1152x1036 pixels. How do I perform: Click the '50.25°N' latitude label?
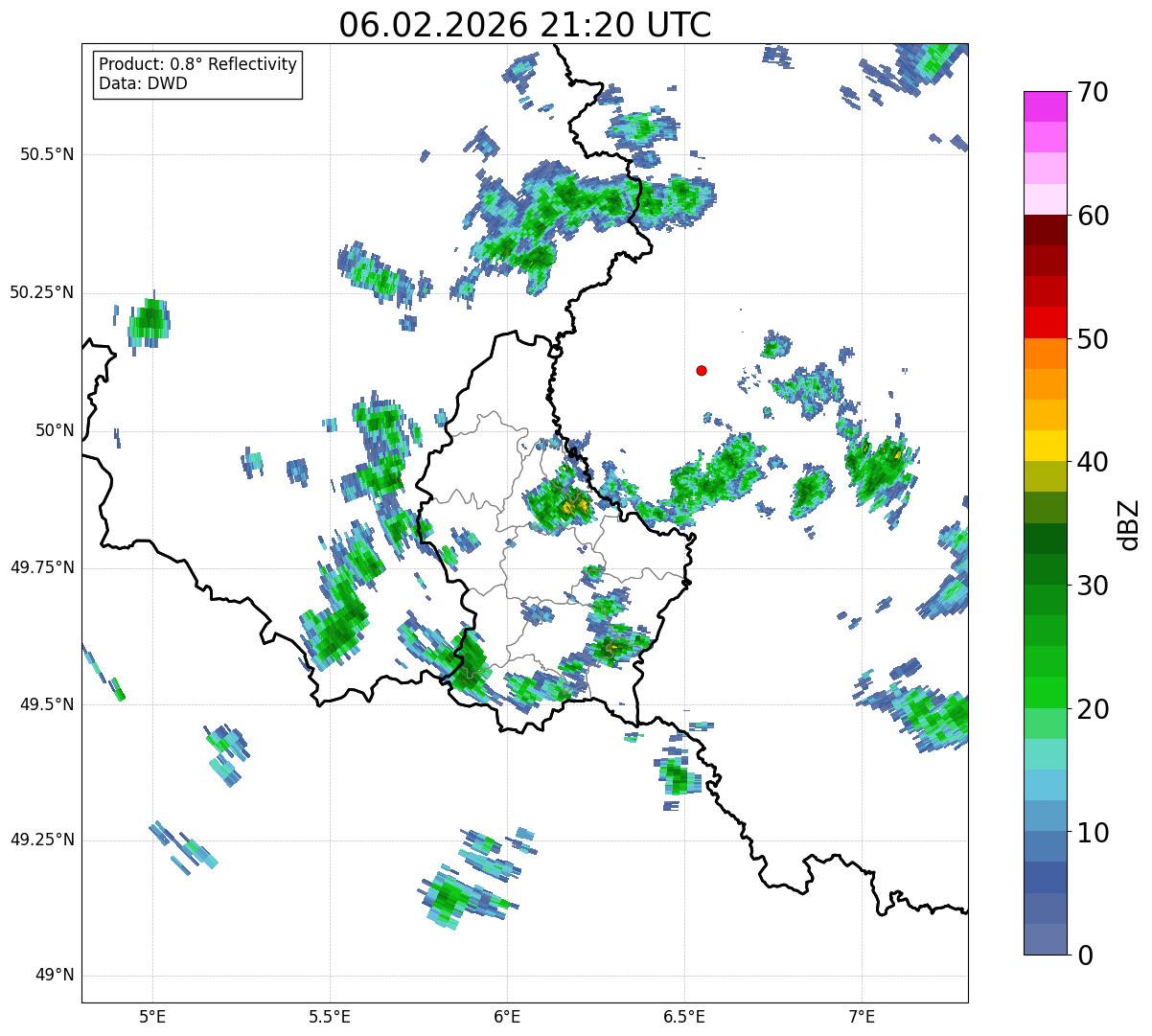42,292
